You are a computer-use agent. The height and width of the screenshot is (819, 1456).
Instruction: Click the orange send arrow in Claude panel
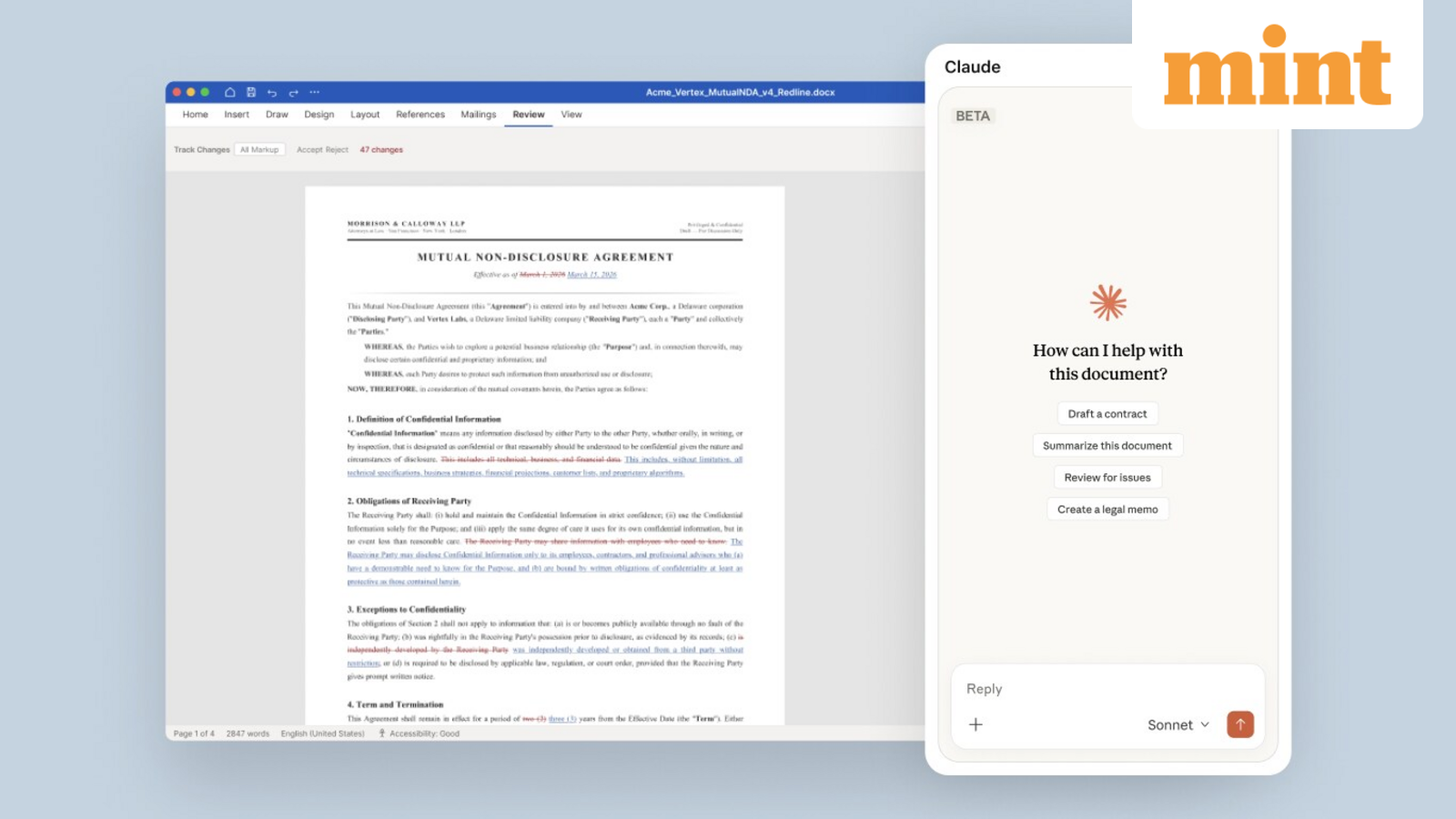click(1239, 724)
